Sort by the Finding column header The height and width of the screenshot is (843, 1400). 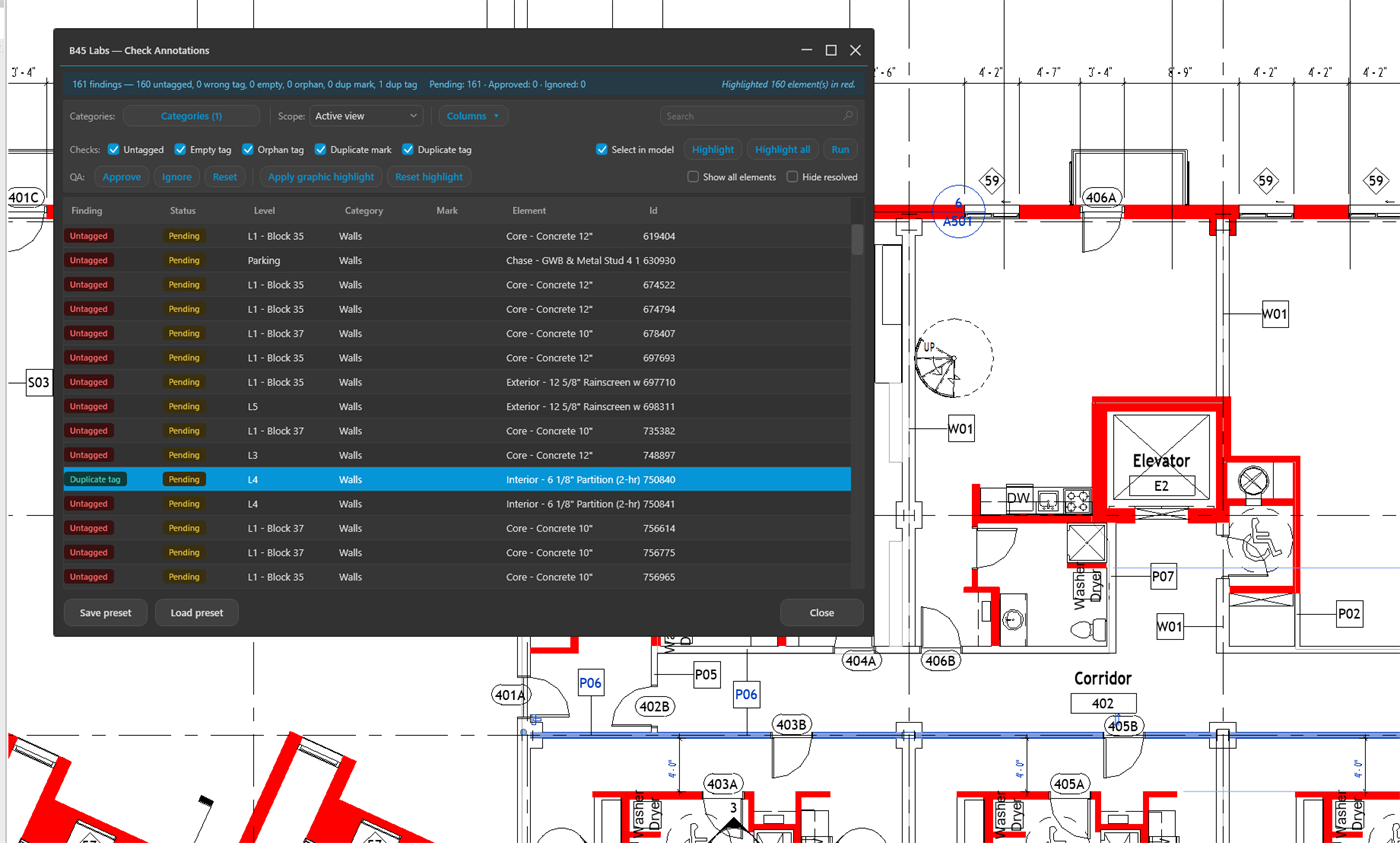point(87,211)
